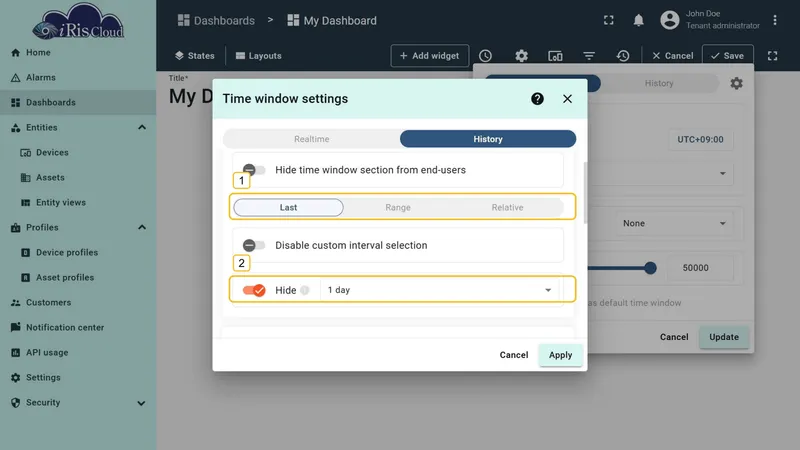Screen dimensions: 800x450
Task: Open Dashboards in the sidebar
Action: [x=78, y=103]
